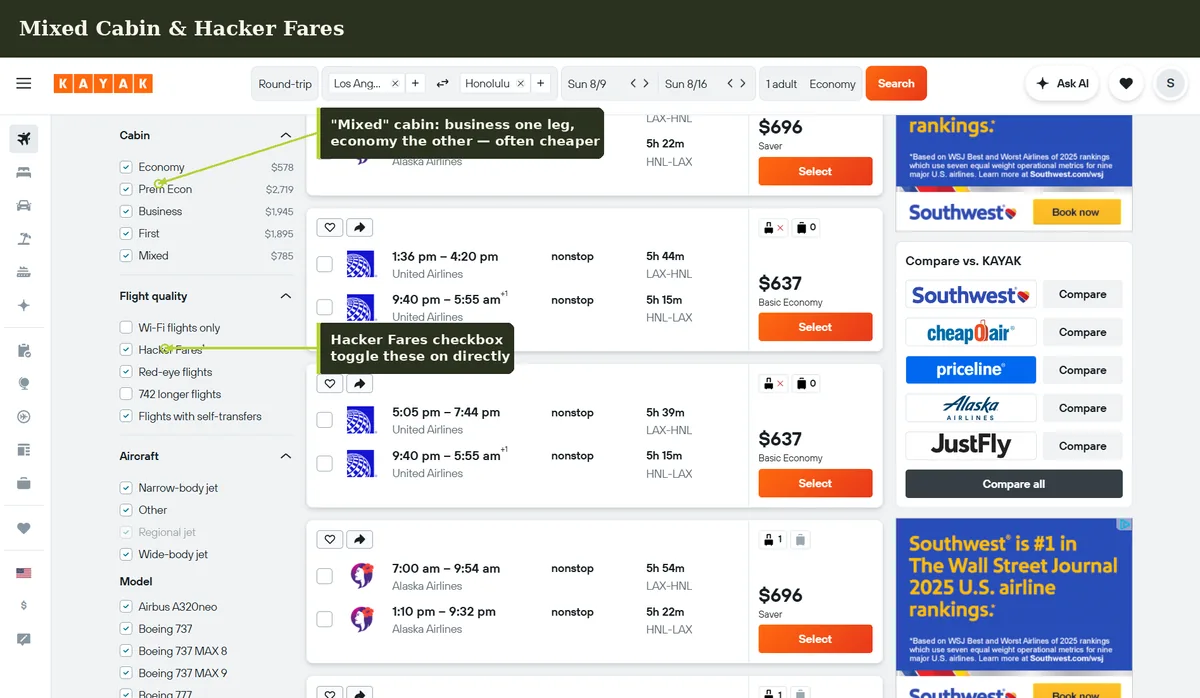Viewport: 1200px width, 698px height.
Task: Share the 1:36 pm United flight
Action: (360, 227)
